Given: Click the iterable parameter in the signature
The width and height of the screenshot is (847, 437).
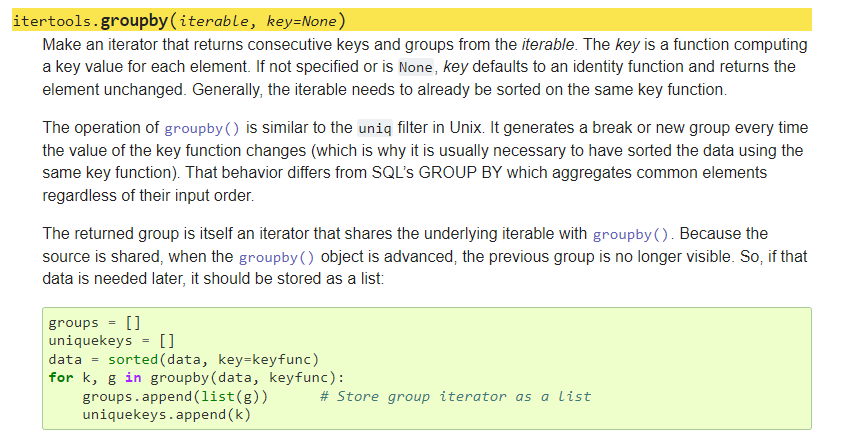Looking at the screenshot, I should 214,21.
